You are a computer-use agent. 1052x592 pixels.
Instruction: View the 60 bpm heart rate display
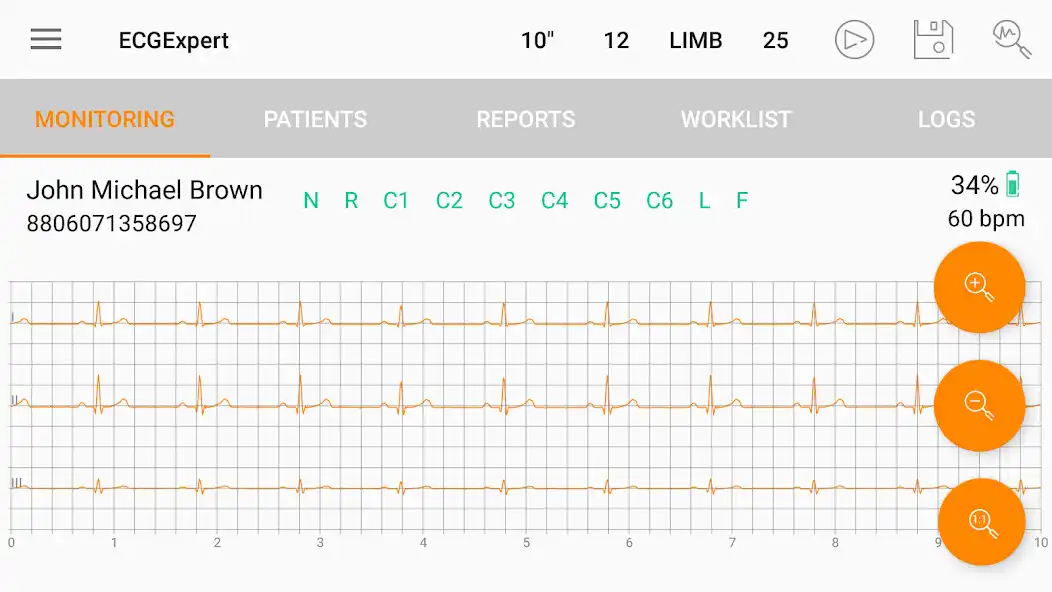click(x=984, y=218)
